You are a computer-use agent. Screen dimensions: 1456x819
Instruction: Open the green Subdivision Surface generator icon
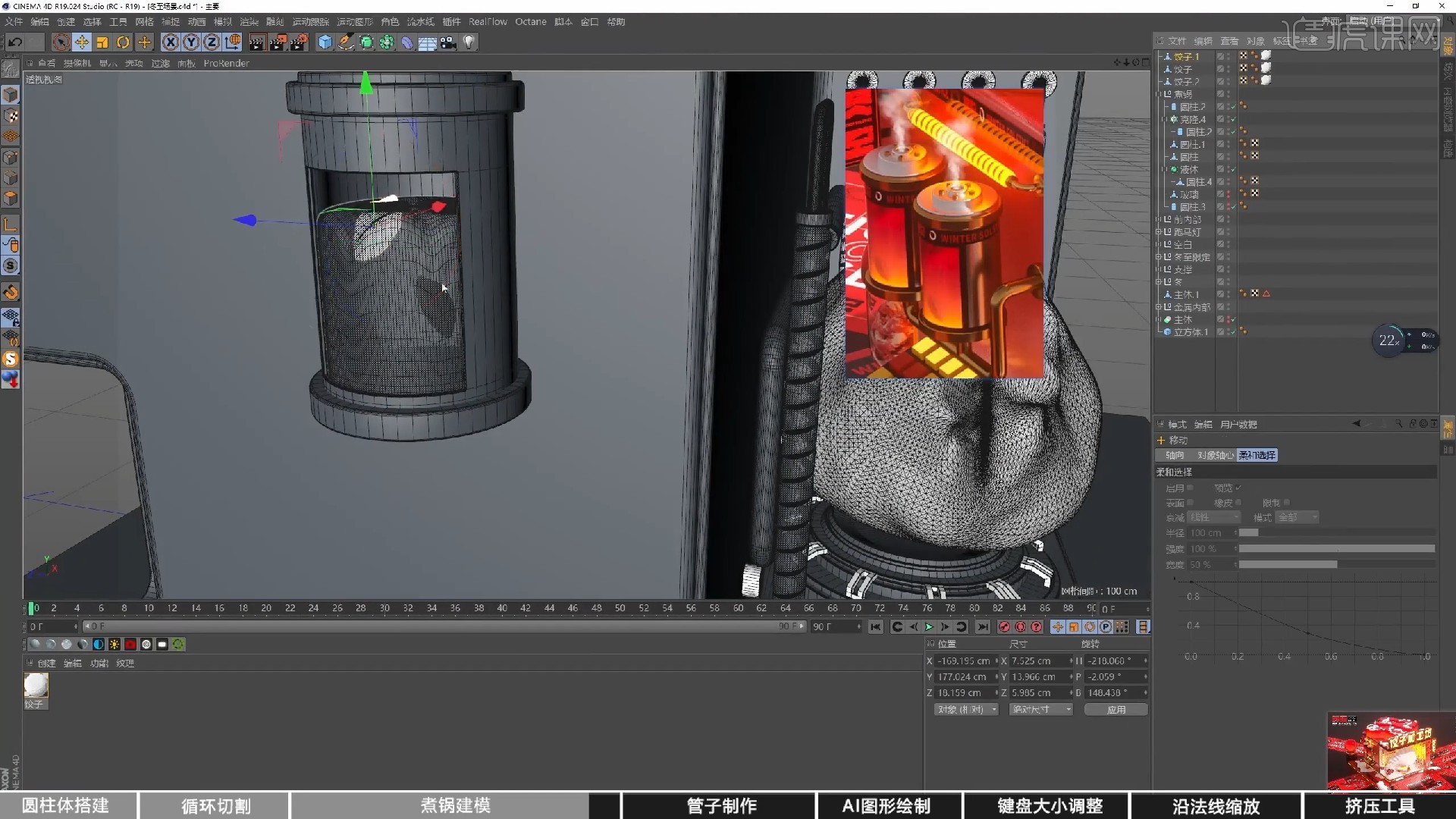pyautogui.click(x=366, y=42)
